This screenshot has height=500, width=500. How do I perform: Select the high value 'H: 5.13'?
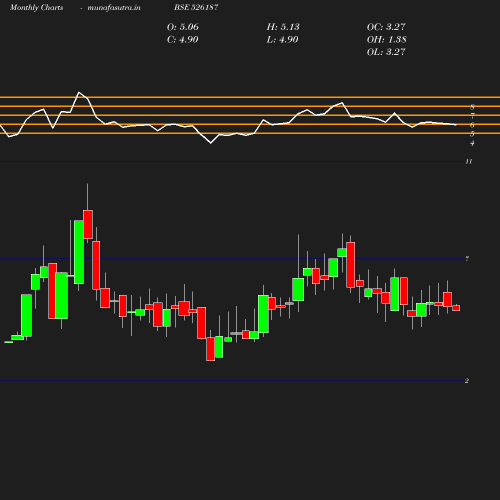point(283,27)
